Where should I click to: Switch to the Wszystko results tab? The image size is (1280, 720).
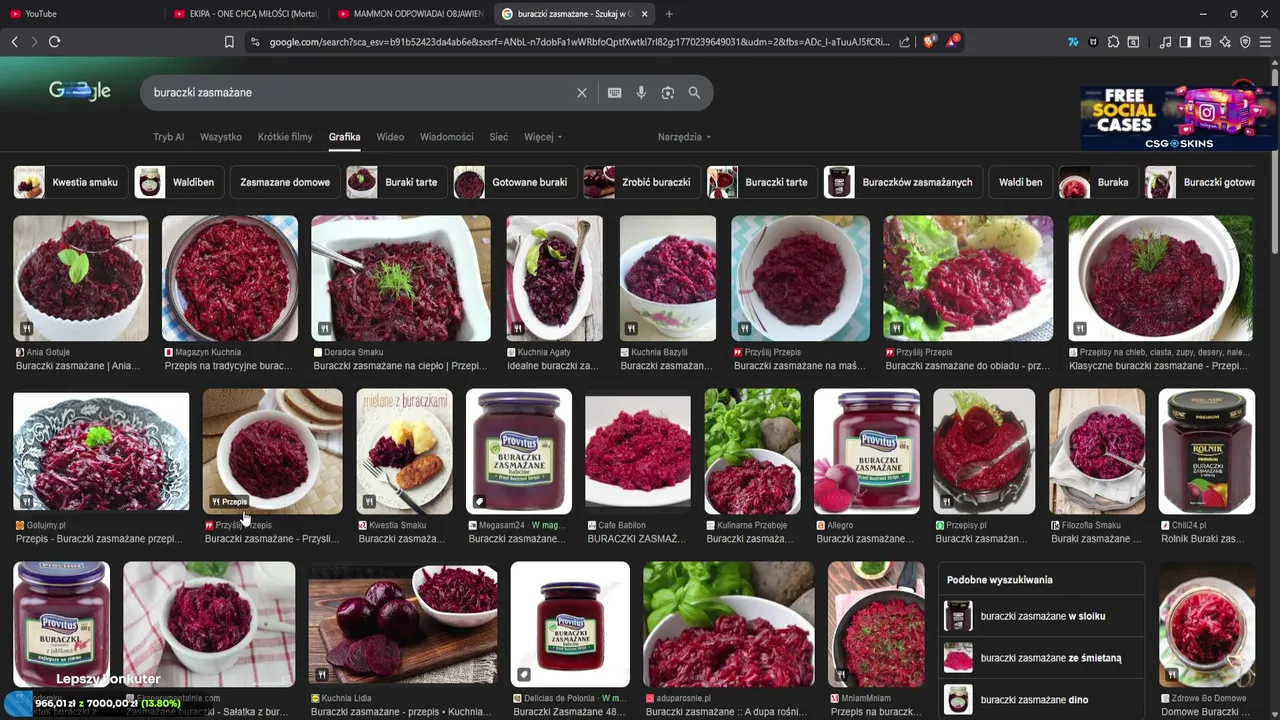tap(221, 137)
